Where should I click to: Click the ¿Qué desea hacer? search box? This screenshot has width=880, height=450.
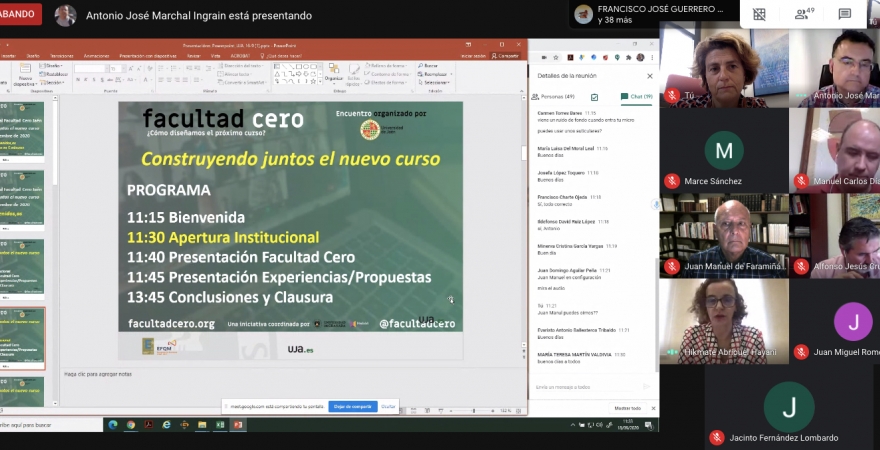(x=281, y=56)
